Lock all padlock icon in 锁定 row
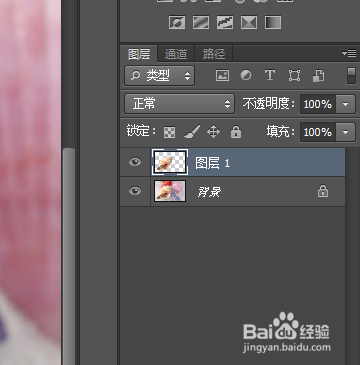The width and height of the screenshot is (360, 365). (236, 132)
